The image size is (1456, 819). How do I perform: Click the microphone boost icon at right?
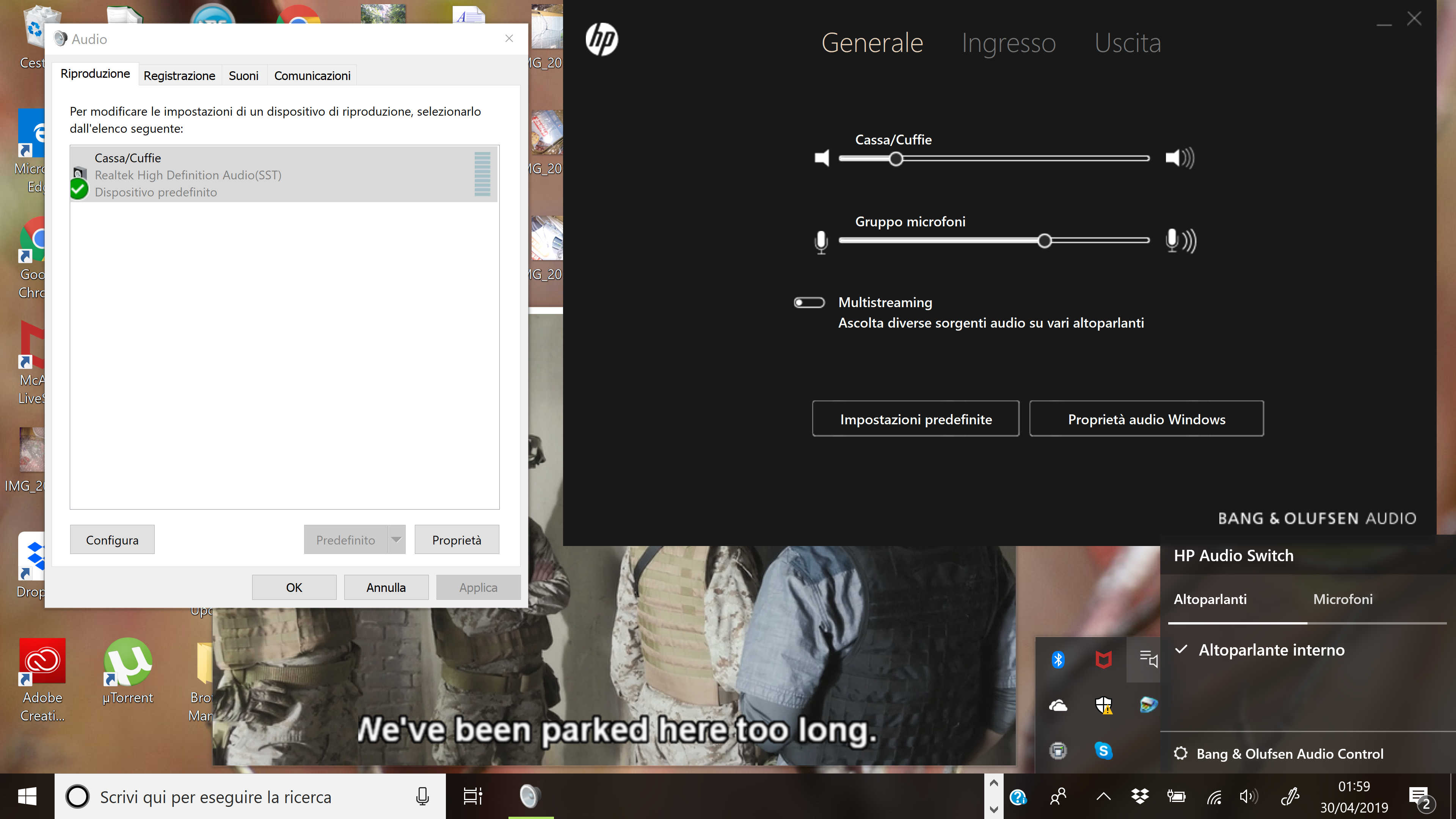pos(1180,241)
